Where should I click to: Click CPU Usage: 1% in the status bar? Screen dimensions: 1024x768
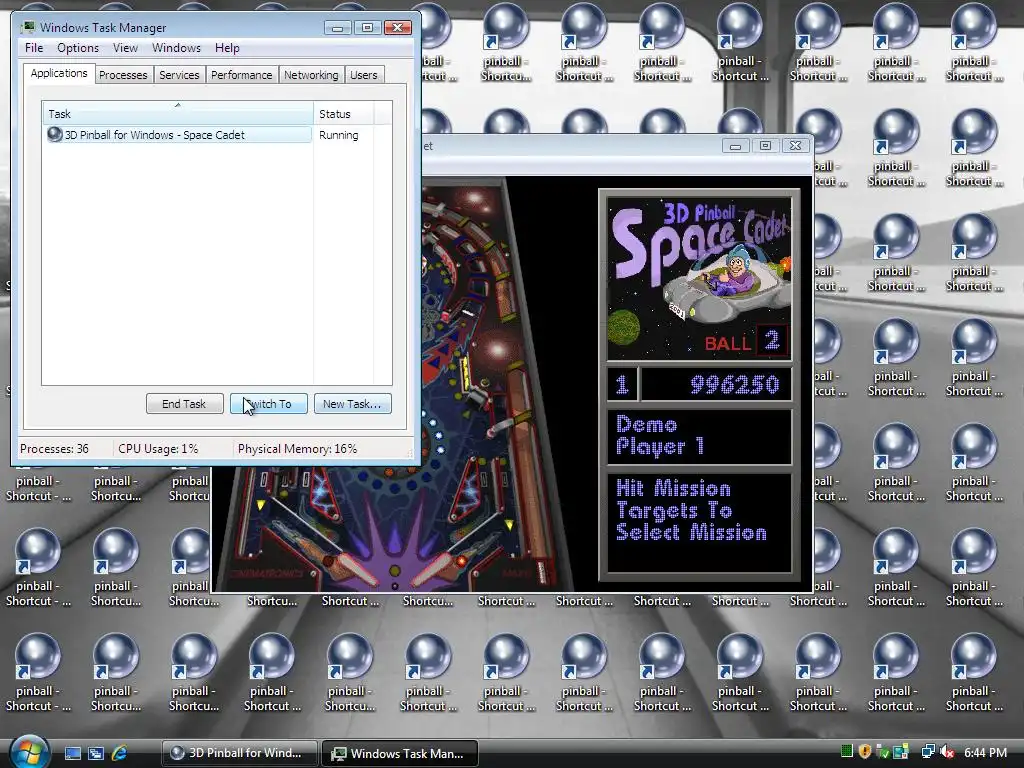click(x=158, y=449)
